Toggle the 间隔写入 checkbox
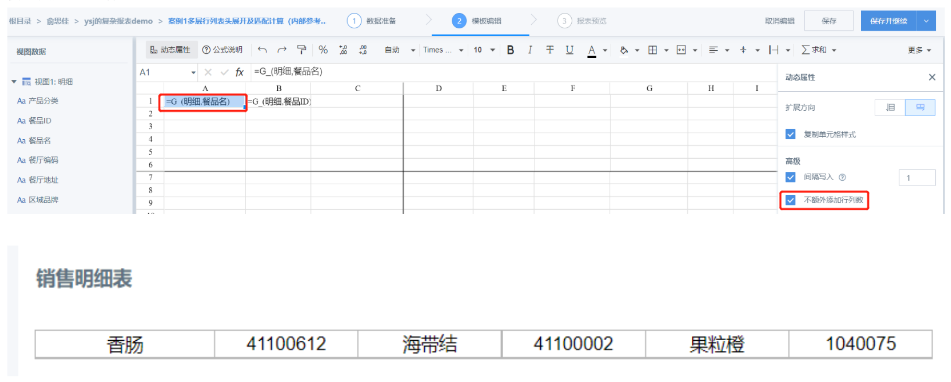951x382 pixels. (790, 177)
